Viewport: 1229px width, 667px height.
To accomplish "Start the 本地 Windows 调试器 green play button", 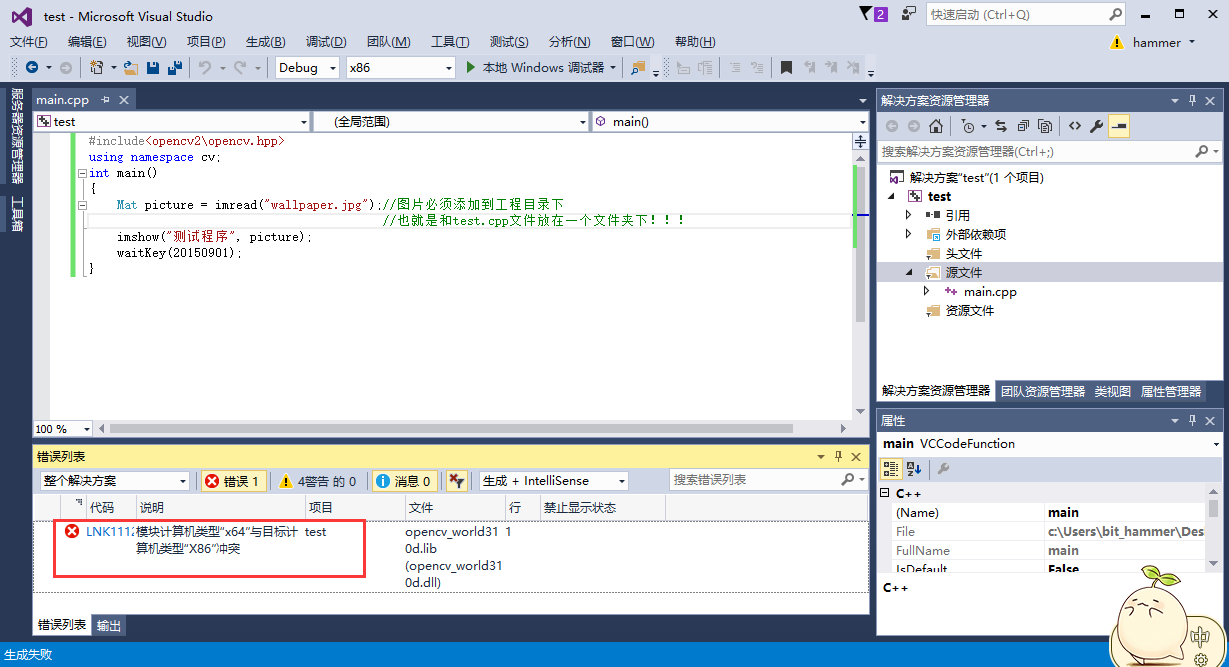I will [x=473, y=67].
